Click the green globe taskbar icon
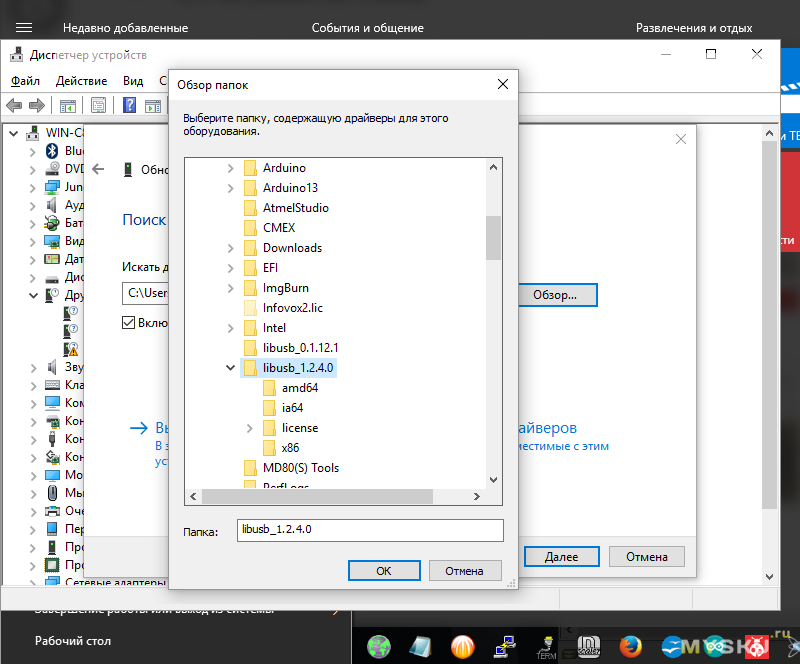The width and height of the screenshot is (800, 664). [x=379, y=647]
